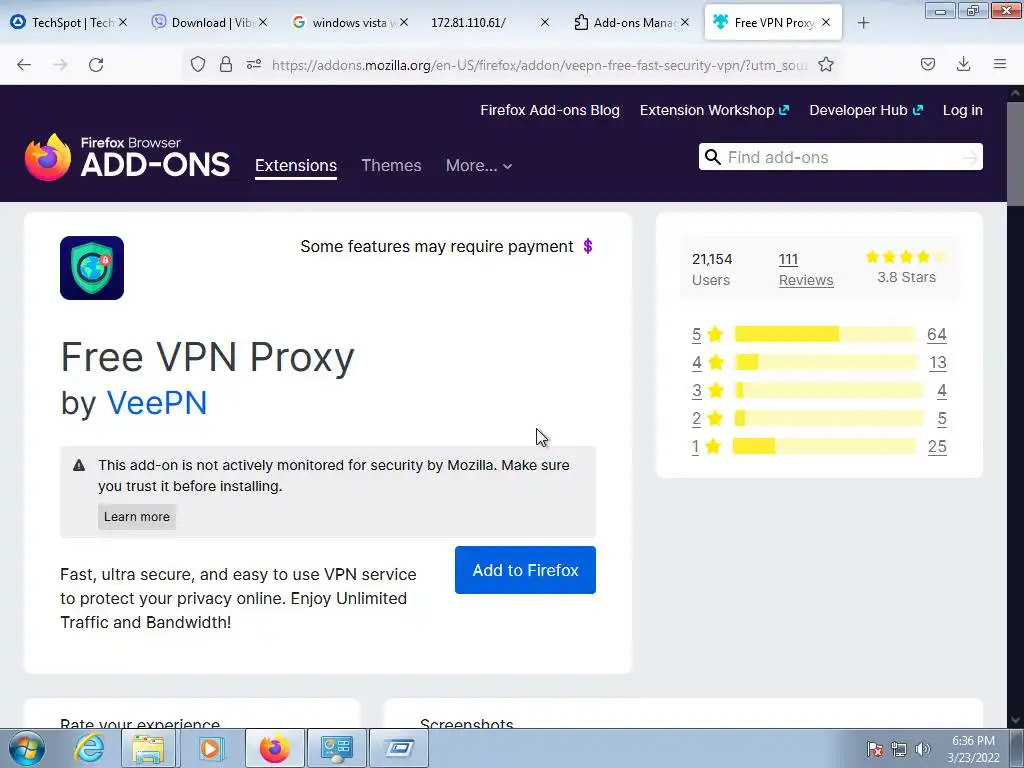Open Extension Workshop link
1024x768 pixels.
coord(714,110)
